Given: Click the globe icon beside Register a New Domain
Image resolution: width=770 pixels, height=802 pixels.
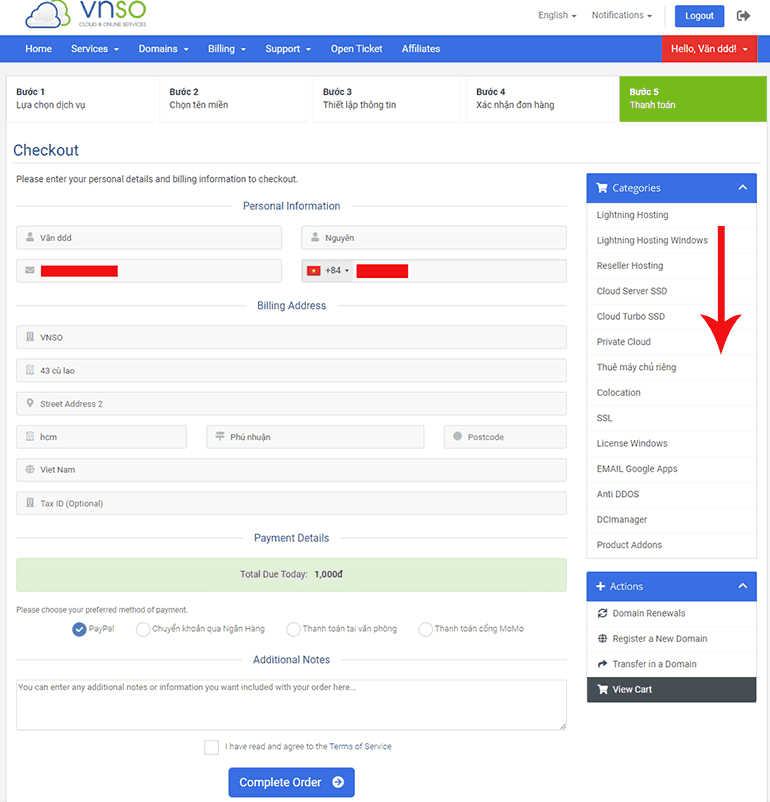Looking at the screenshot, I should [602, 638].
